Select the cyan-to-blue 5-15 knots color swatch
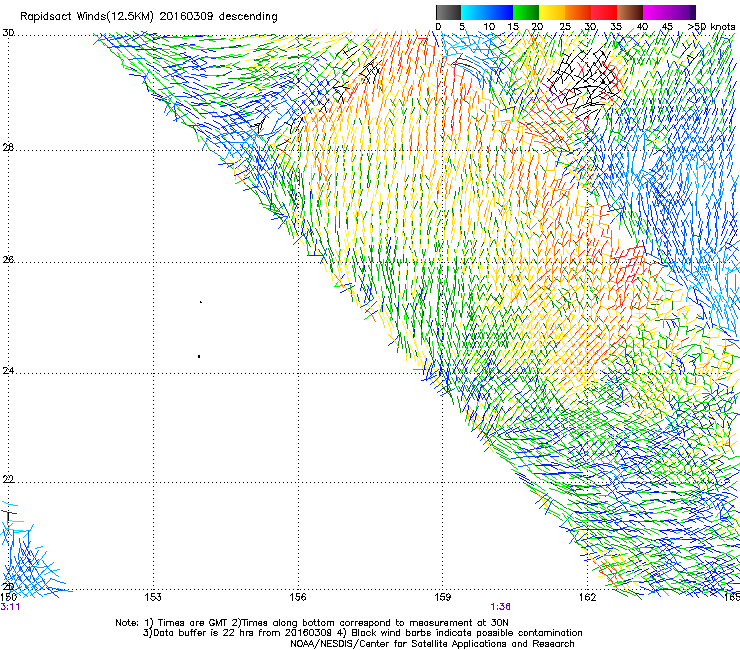This screenshot has width=740, height=650. pyautogui.click(x=487, y=12)
